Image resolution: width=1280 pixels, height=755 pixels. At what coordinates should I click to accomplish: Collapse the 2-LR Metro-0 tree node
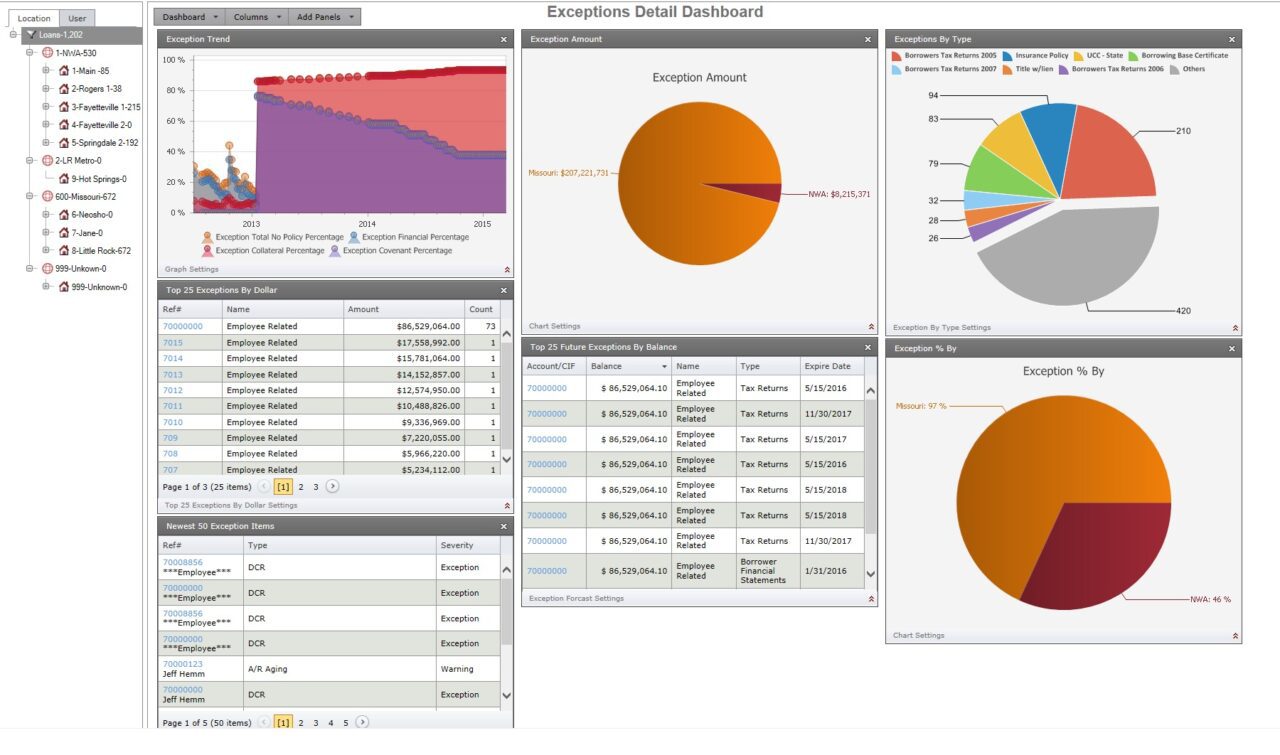tap(30, 160)
